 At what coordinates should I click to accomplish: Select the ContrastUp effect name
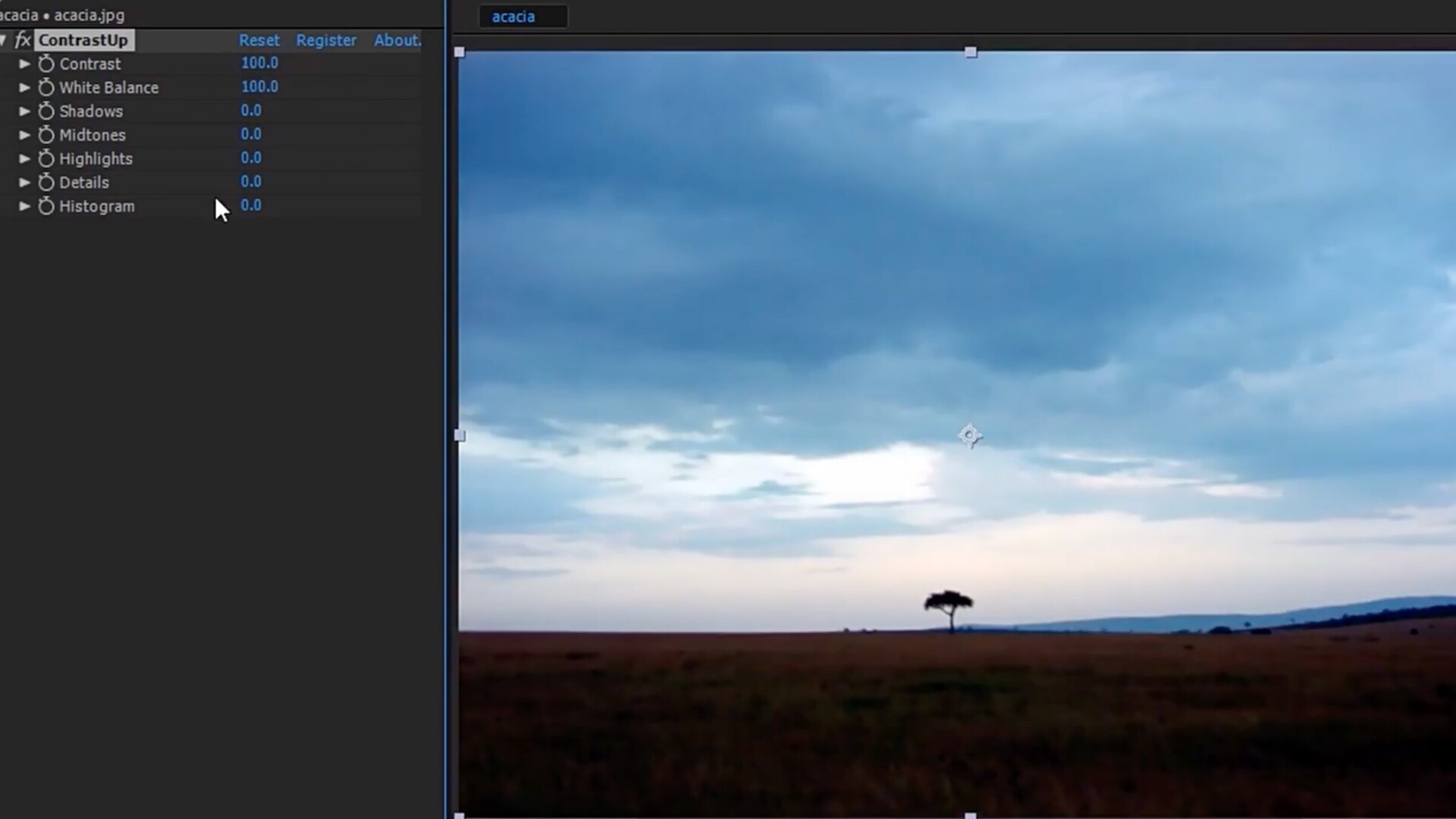[x=83, y=40]
